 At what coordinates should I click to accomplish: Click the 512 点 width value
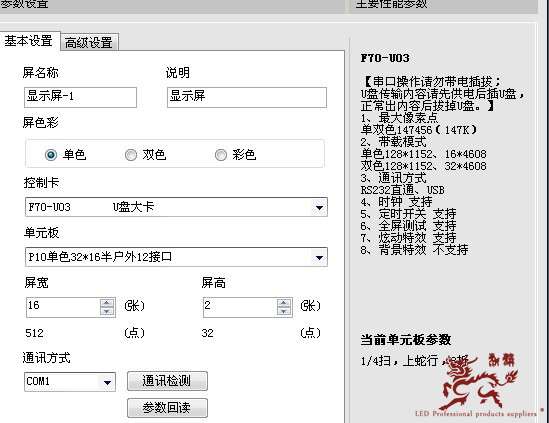click(x=34, y=333)
